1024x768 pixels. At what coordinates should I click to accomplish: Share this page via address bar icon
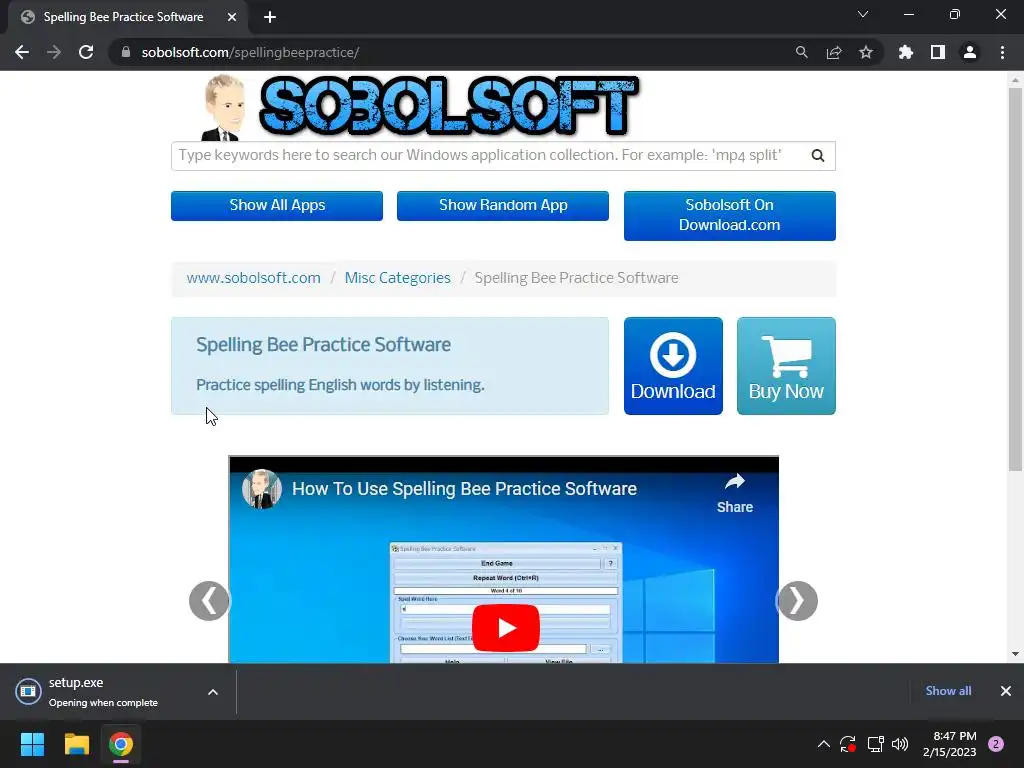point(834,52)
